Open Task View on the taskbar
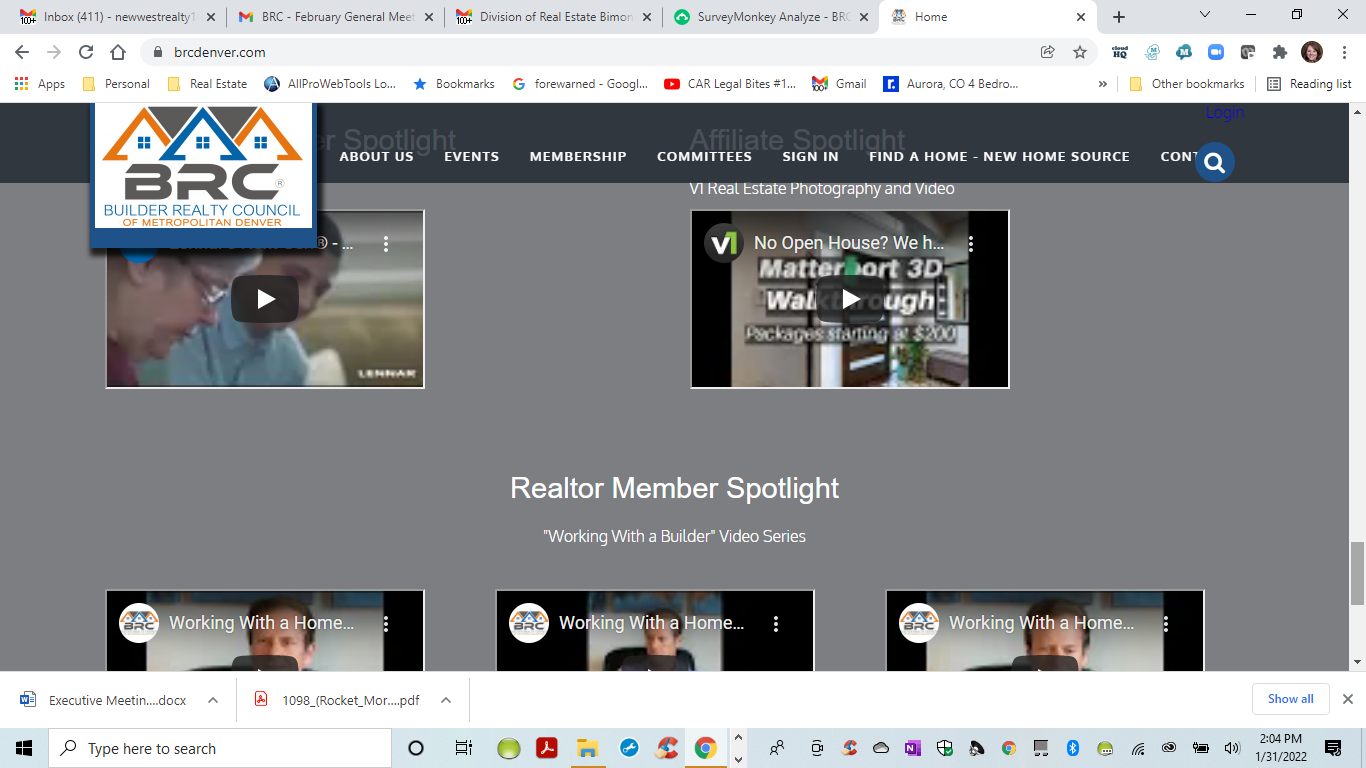The height and width of the screenshot is (768, 1366). (x=464, y=748)
